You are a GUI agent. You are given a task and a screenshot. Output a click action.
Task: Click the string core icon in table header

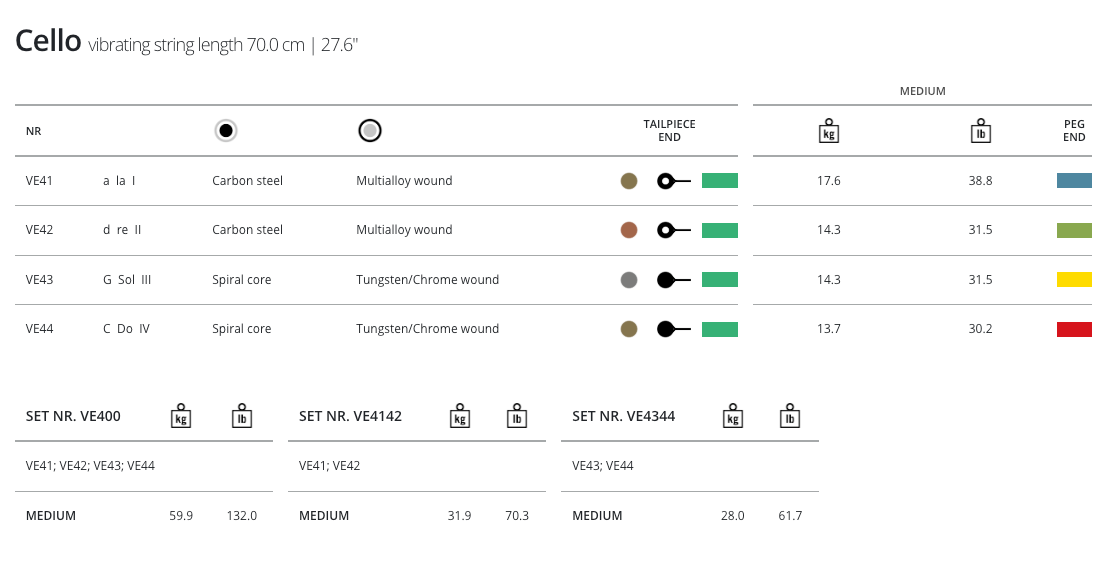226,131
